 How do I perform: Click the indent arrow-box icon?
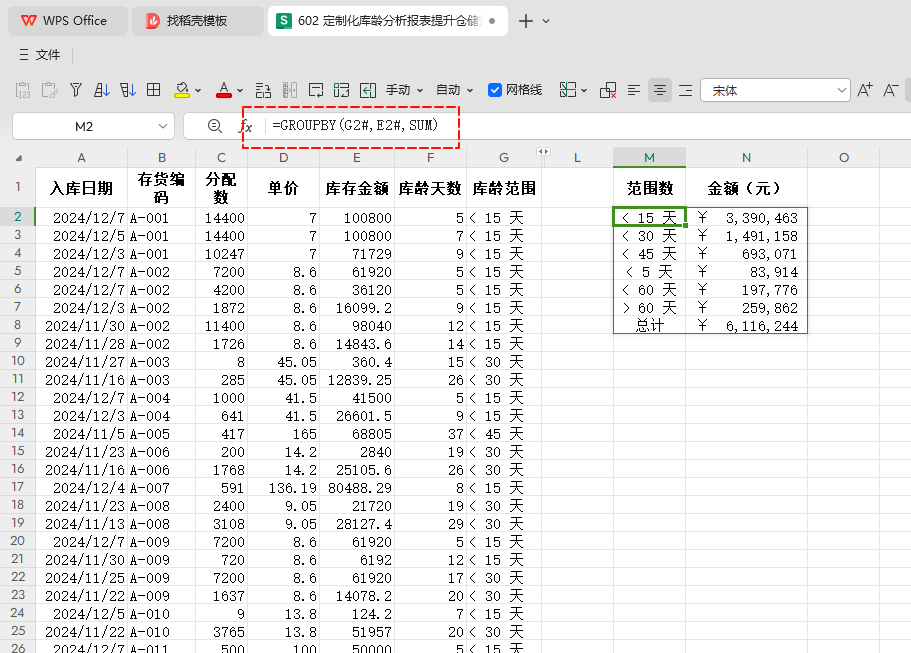point(368,90)
